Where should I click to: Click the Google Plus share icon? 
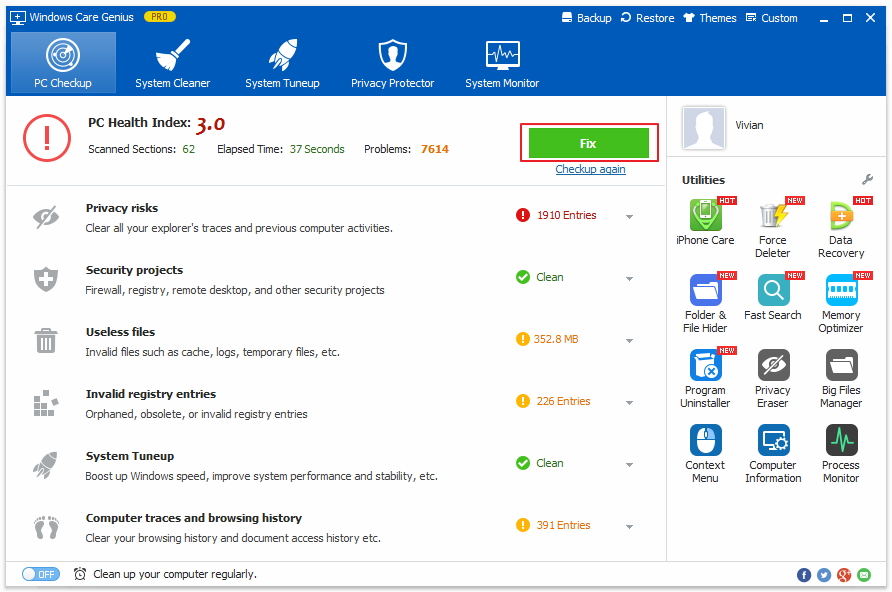point(844,575)
